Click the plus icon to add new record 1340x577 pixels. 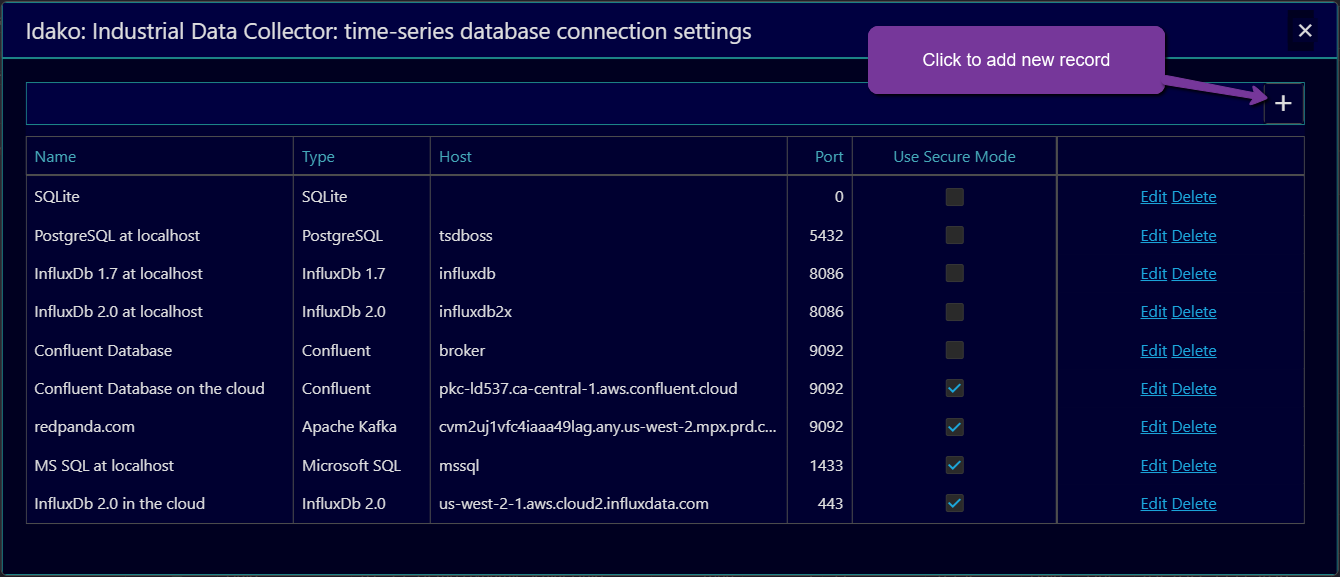click(1284, 104)
